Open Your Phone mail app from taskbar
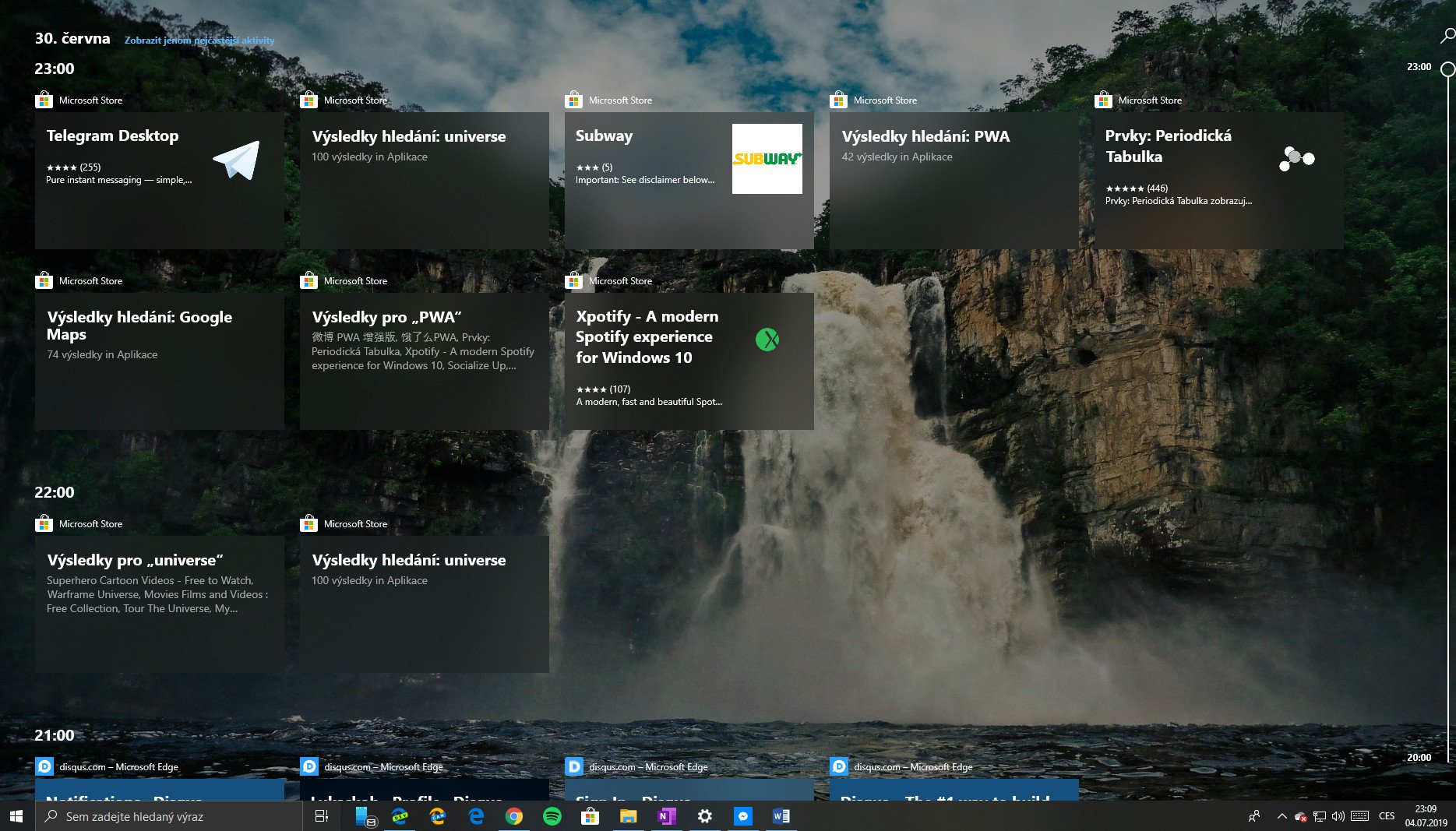 365,816
